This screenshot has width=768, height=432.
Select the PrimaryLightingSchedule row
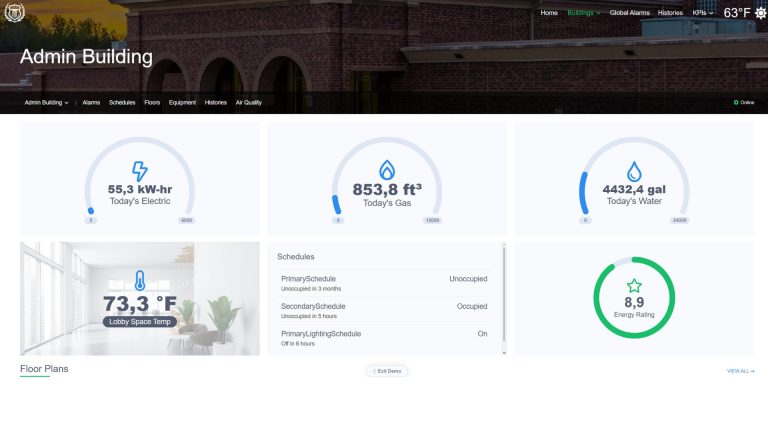coord(384,338)
